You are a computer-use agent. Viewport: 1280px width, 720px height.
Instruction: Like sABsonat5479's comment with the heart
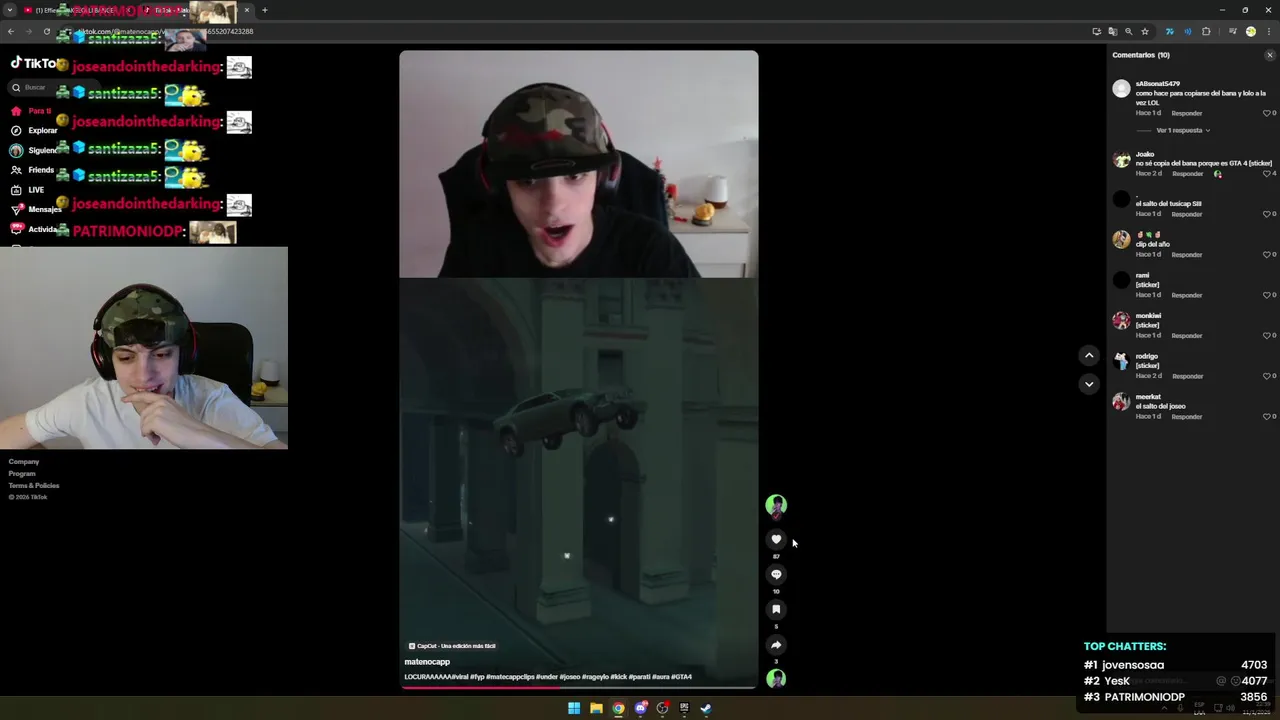(1267, 113)
